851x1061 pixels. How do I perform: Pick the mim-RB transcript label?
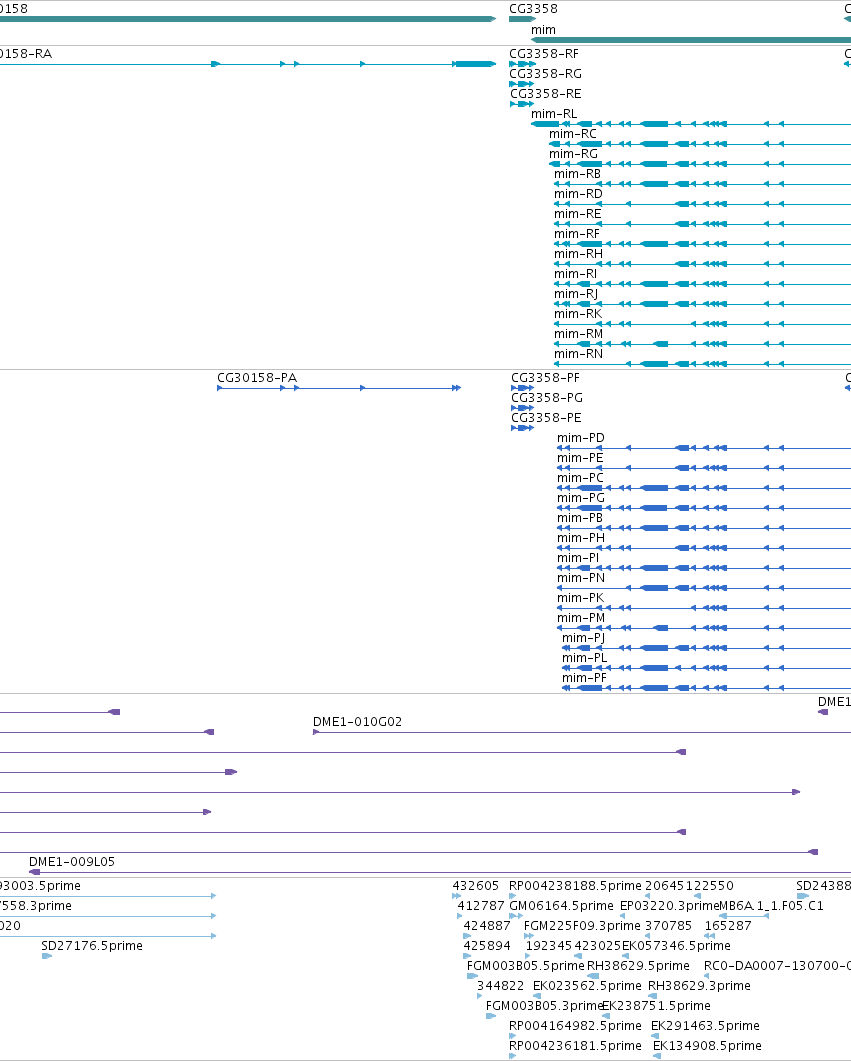pyautogui.click(x=577, y=174)
